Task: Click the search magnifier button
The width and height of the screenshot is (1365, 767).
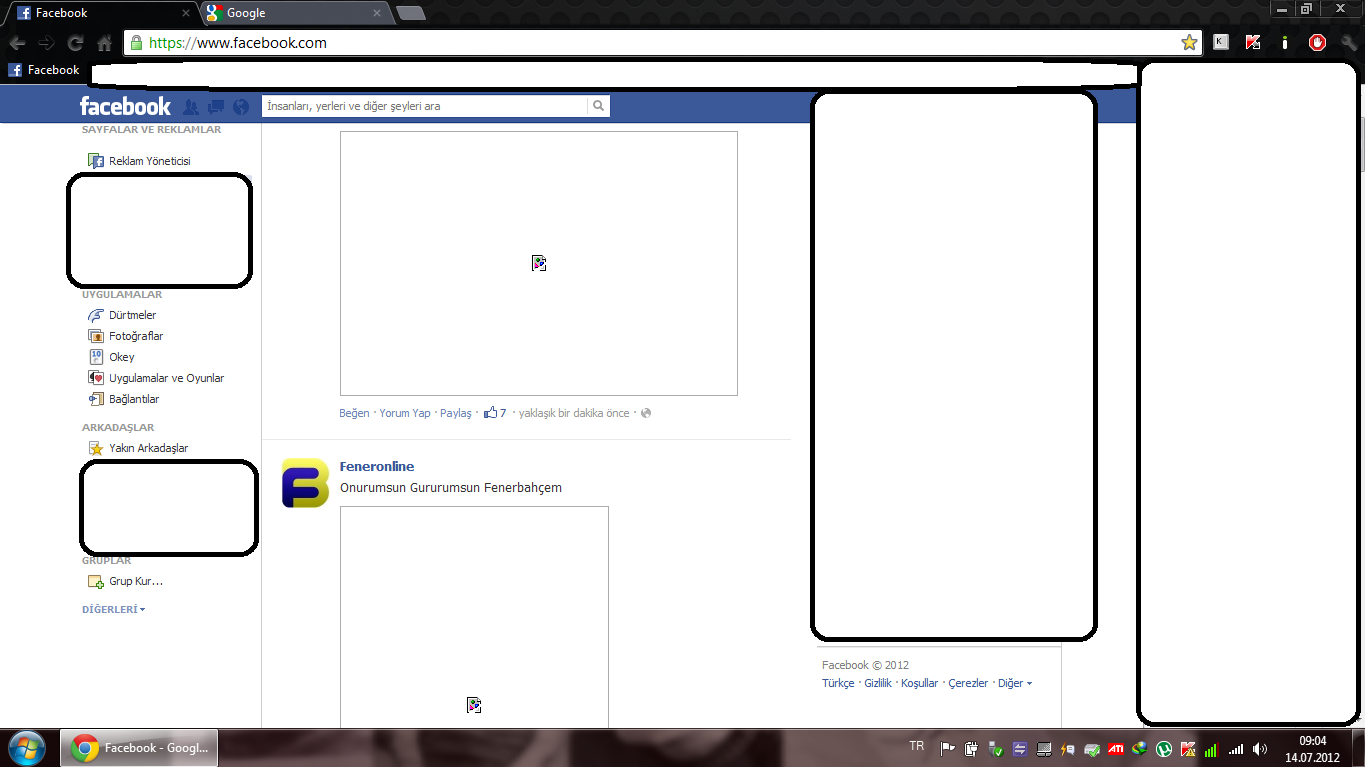Action: pyautogui.click(x=598, y=106)
